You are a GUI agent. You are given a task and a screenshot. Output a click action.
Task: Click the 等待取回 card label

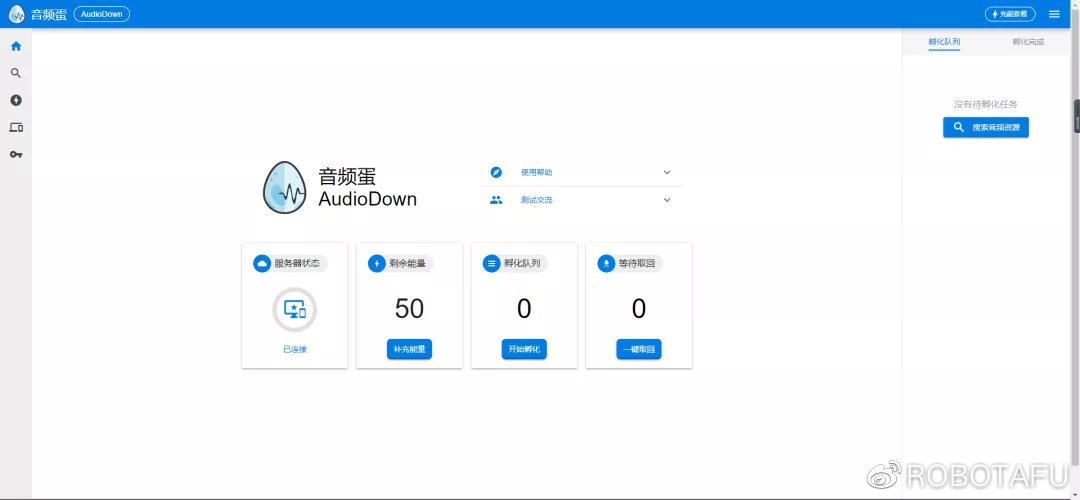636,263
